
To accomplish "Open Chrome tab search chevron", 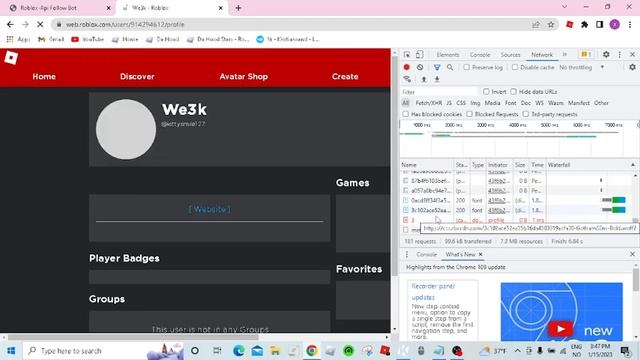I will [x=564, y=7].
